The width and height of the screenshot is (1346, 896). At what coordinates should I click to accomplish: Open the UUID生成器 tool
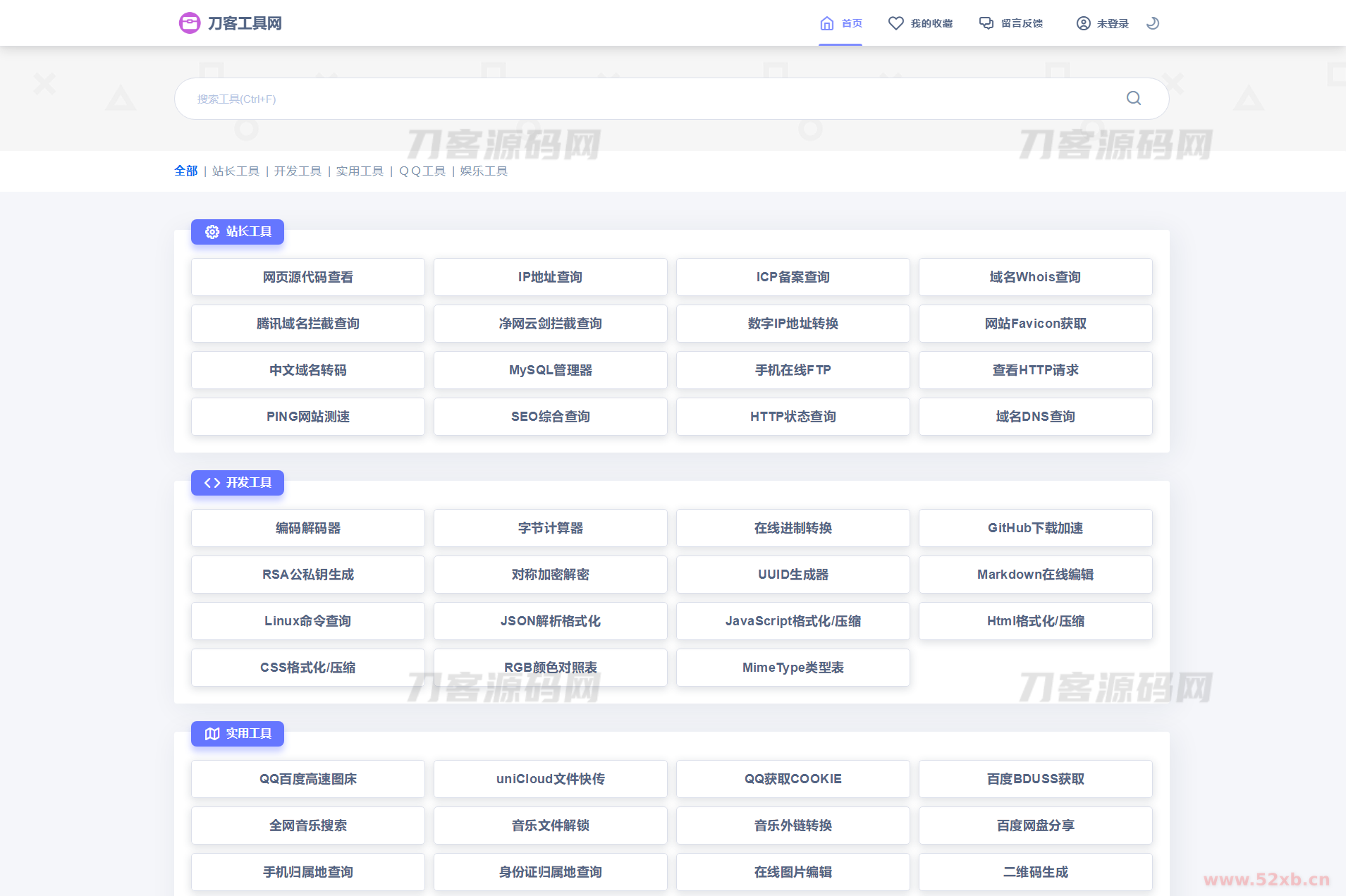point(793,575)
